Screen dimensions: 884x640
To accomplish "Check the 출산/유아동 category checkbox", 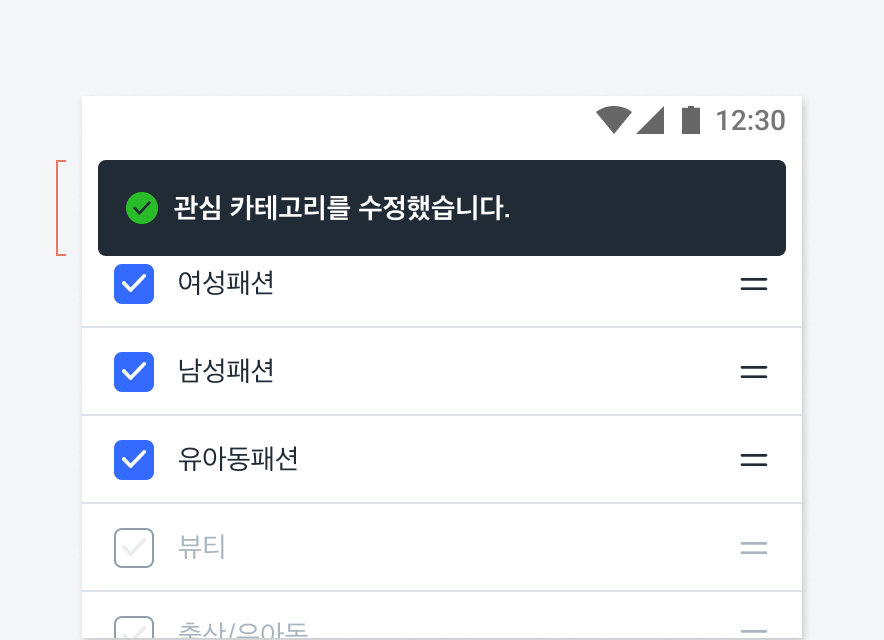I will point(134,629).
